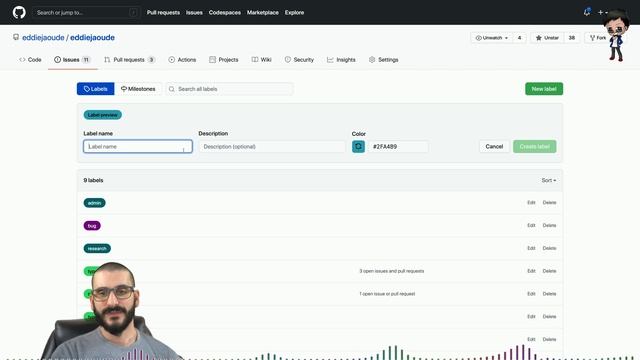Open the Projects tab
Image resolution: width=640 pixels, height=360 pixels.
[224, 60]
